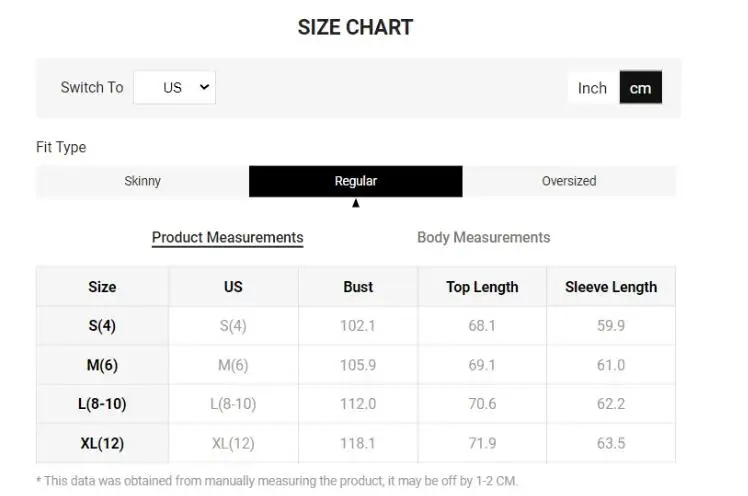Screen dimensions: 748x496
Task: Select the XL(12) size row label
Action: (102, 443)
